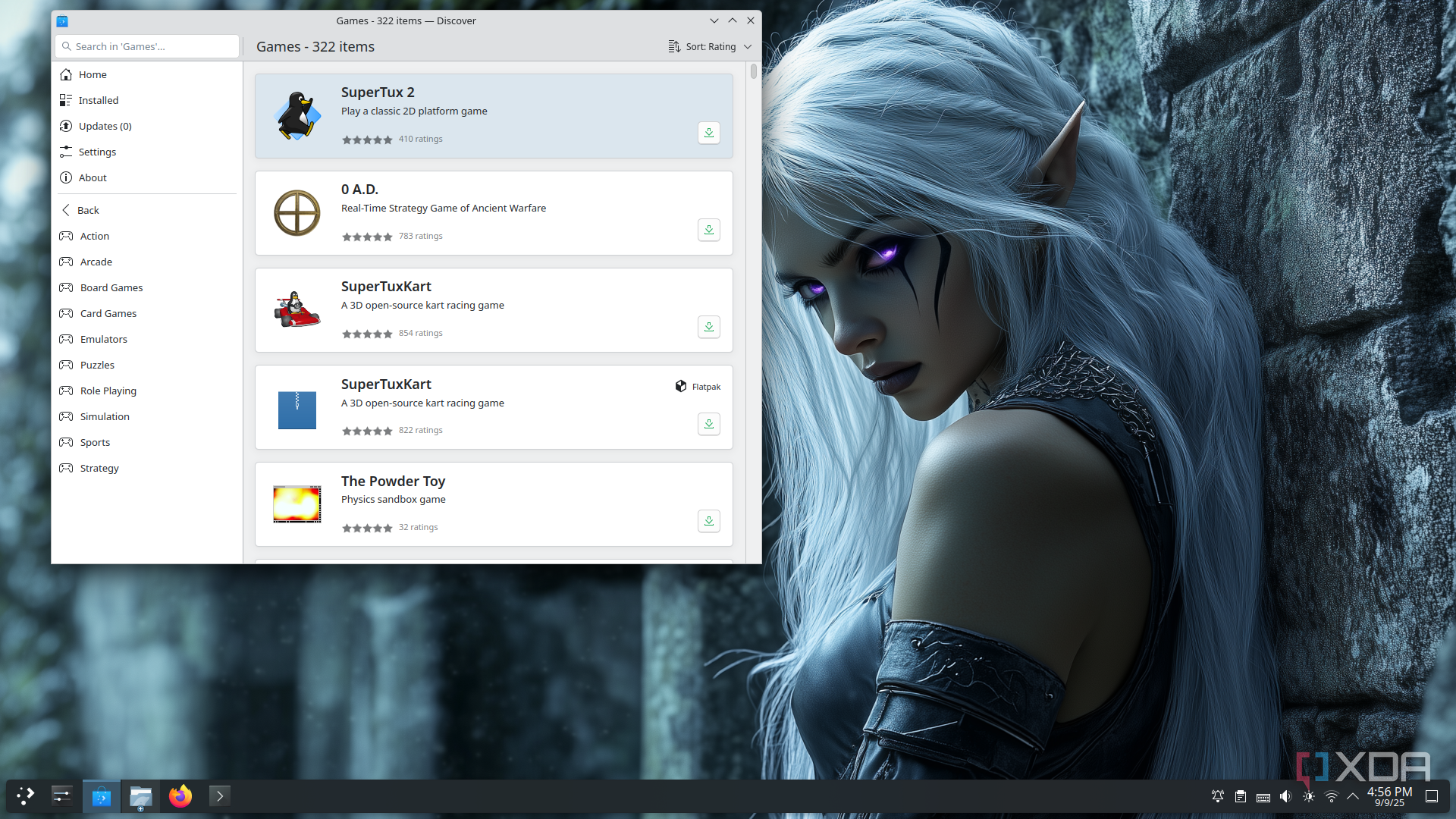Open the Installed applications list

(147, 100)
